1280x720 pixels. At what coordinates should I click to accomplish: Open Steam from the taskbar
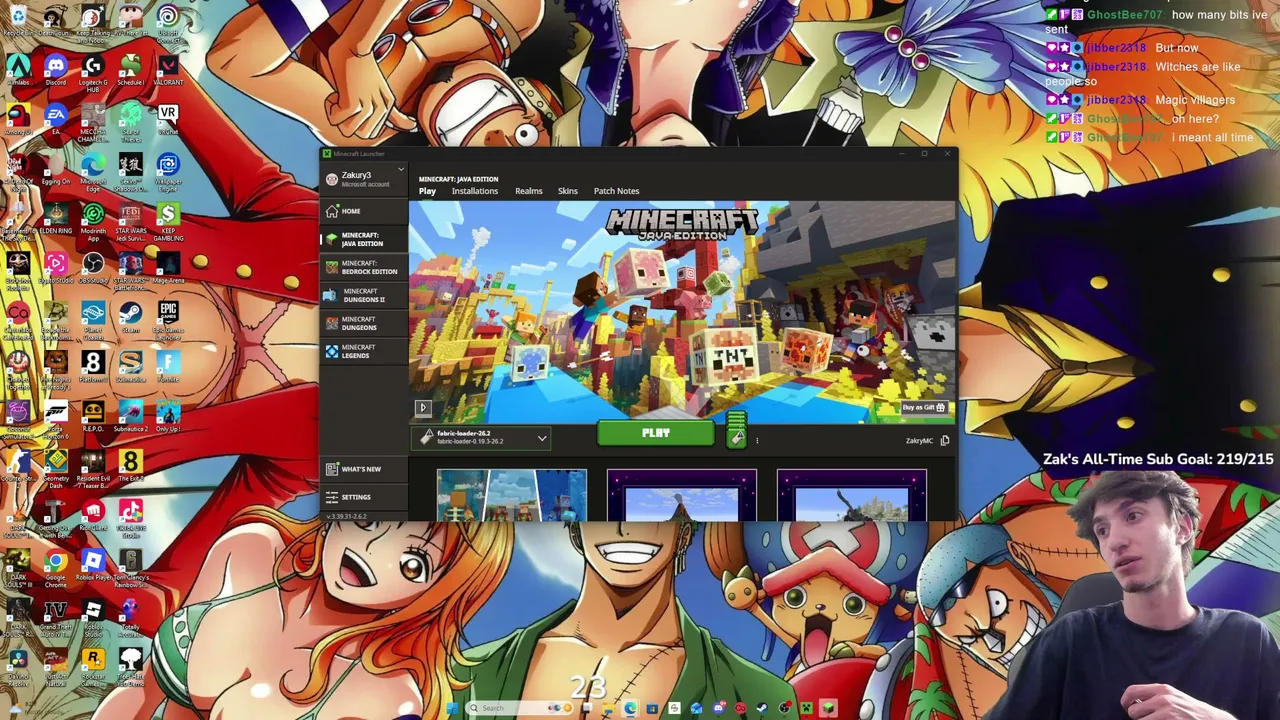(762, 709)
